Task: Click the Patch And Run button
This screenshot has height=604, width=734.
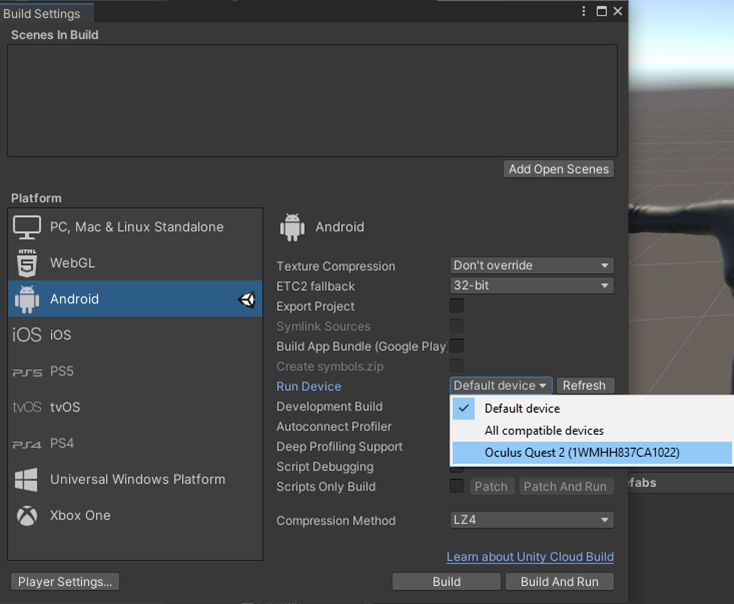Action: (565, 486)
